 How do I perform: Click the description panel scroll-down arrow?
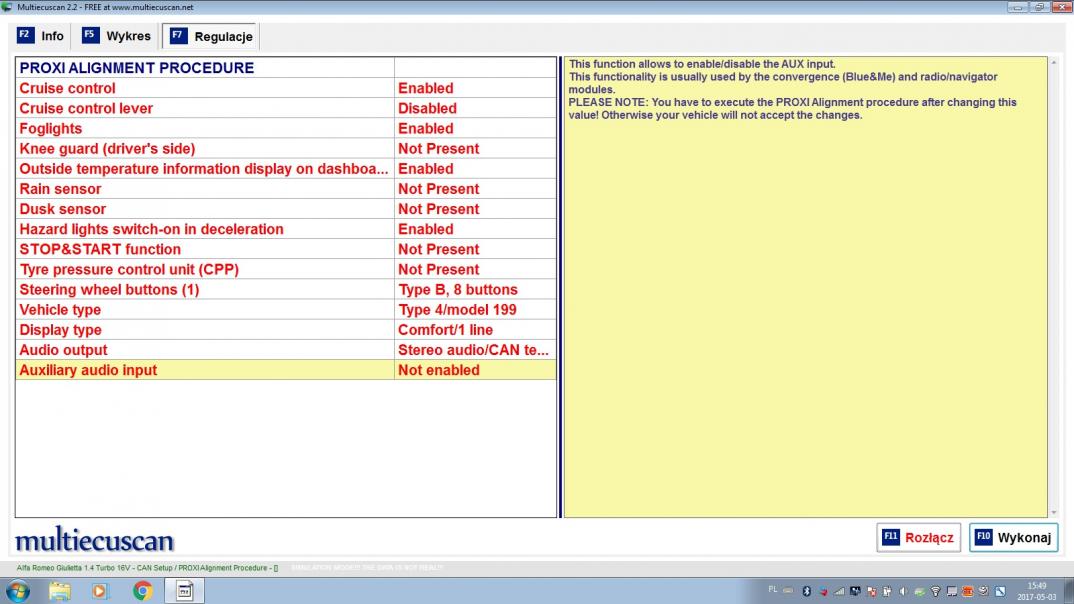(1053, 512)
